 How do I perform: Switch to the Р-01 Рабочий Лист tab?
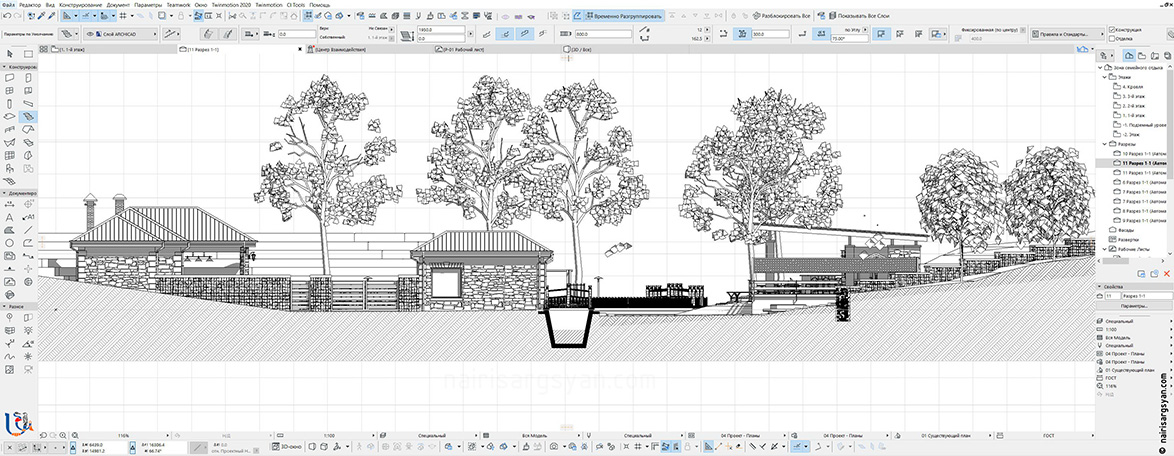(x=496, y=49)
